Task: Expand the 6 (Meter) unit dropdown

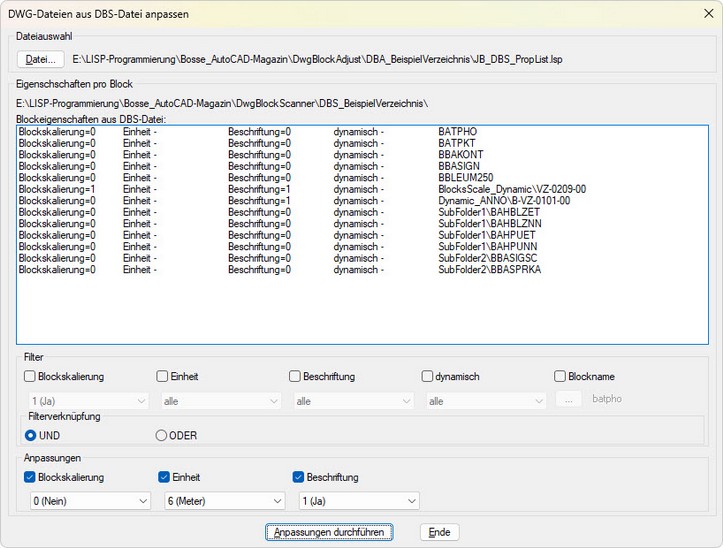Action: 224,500
